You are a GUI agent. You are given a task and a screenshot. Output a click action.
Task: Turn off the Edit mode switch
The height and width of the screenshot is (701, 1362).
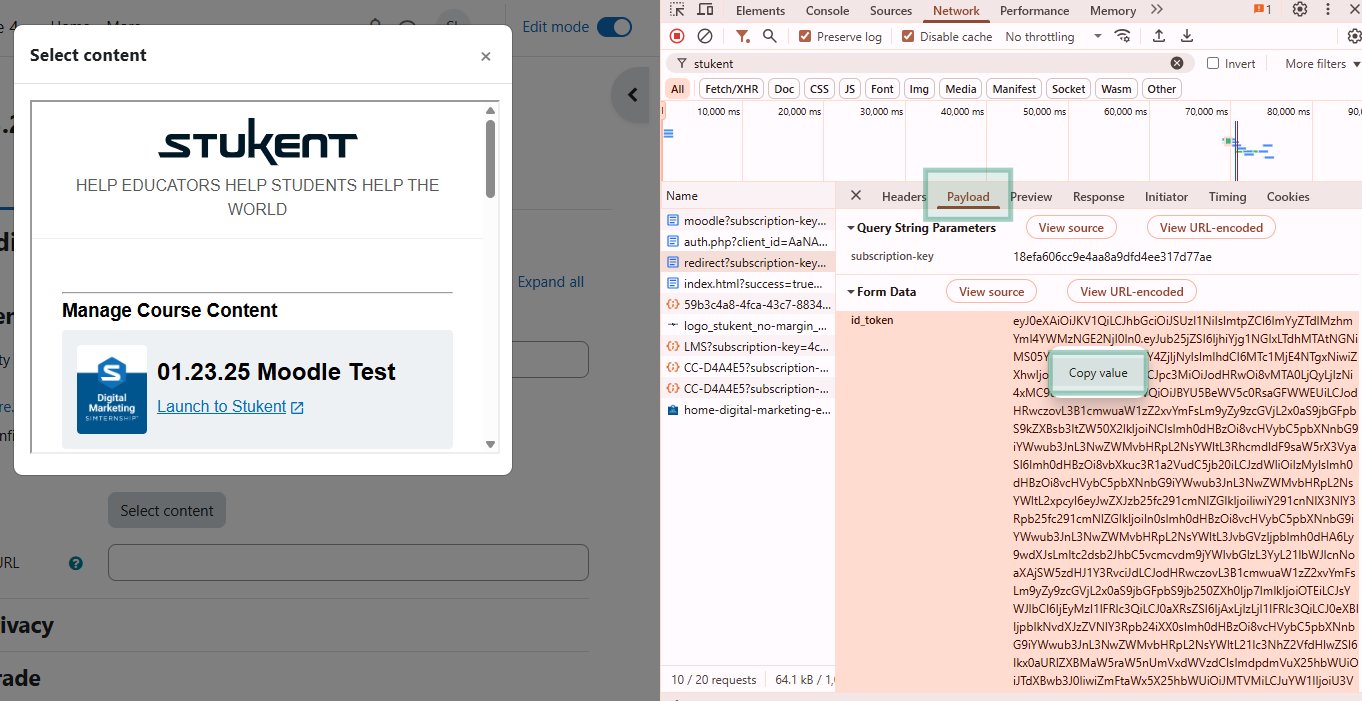click(x=614, y=27)
